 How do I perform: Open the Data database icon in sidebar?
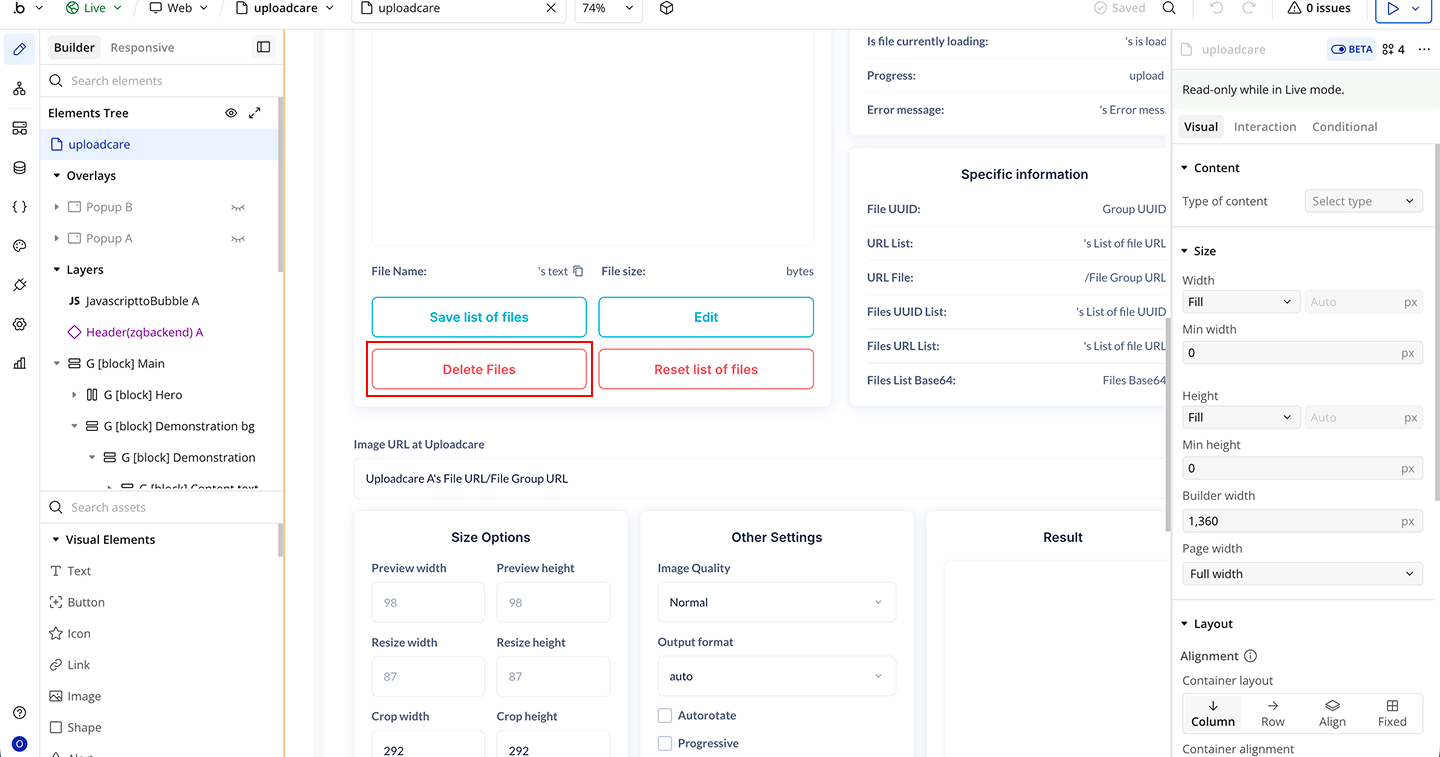(x=19, y=167)
